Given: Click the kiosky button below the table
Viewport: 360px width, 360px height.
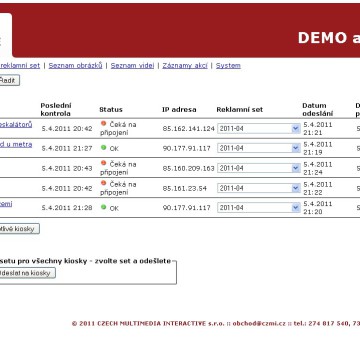Looking at the screenshot, I should point(19,229).
